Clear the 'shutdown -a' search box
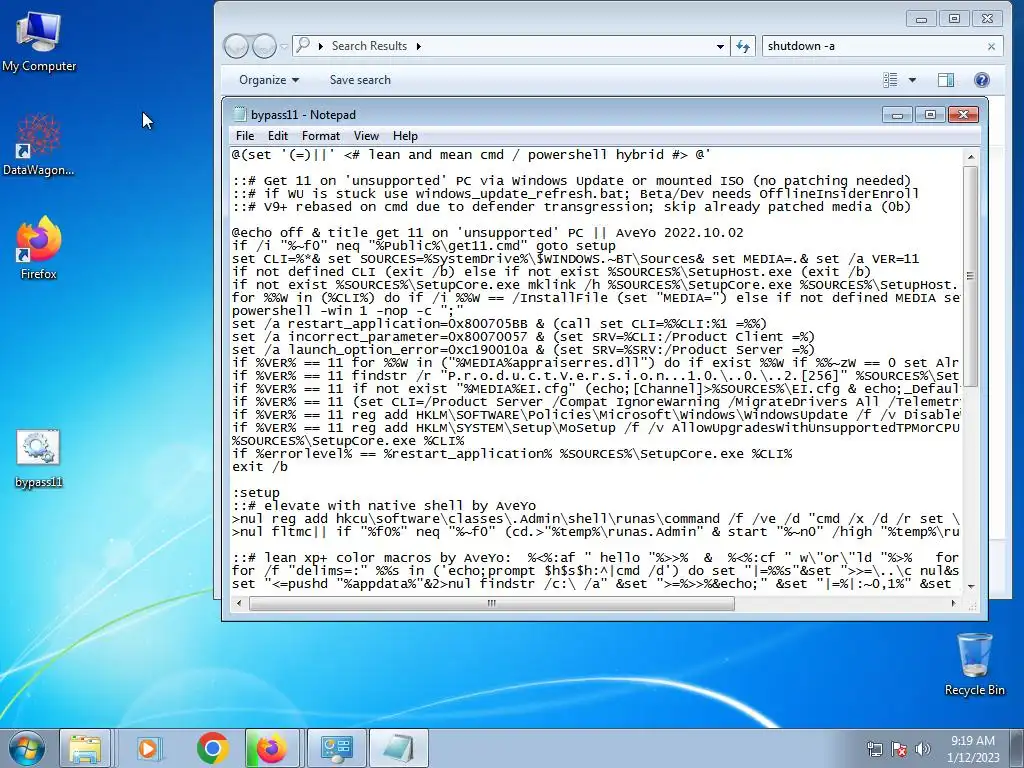 click(991, 46)
